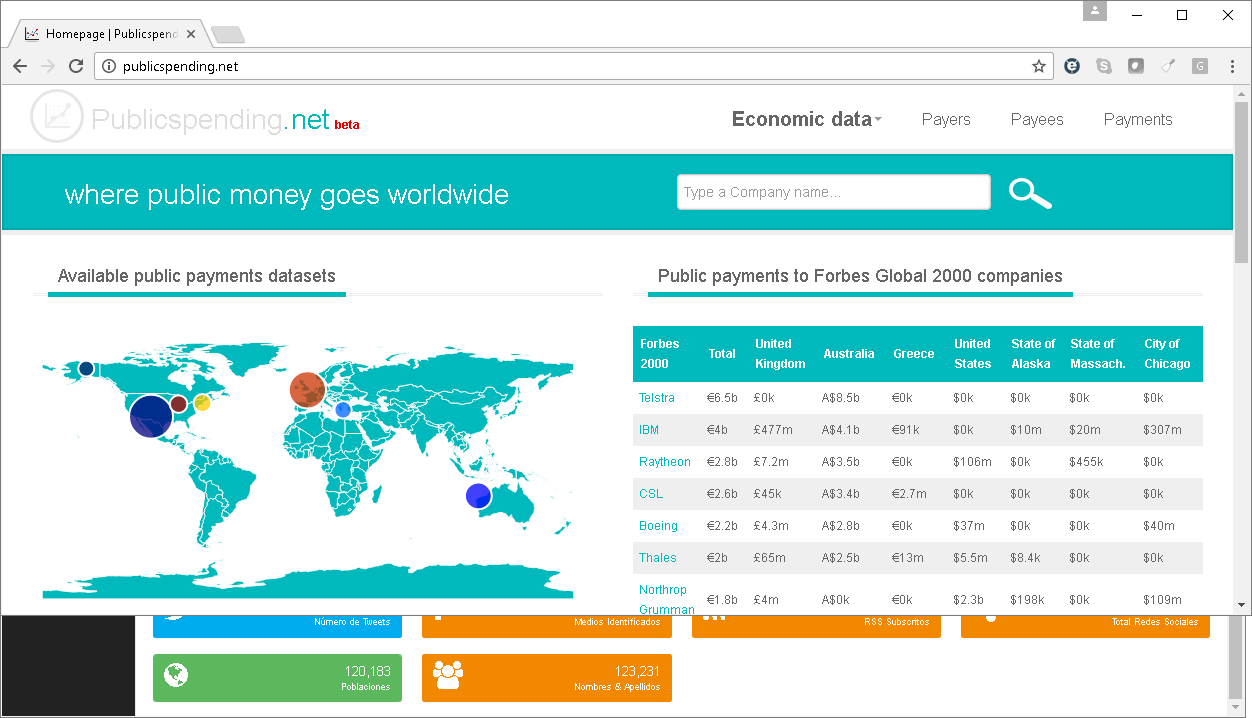
Task: Click the magnifying glass search icon
Action: [1030, 192]
